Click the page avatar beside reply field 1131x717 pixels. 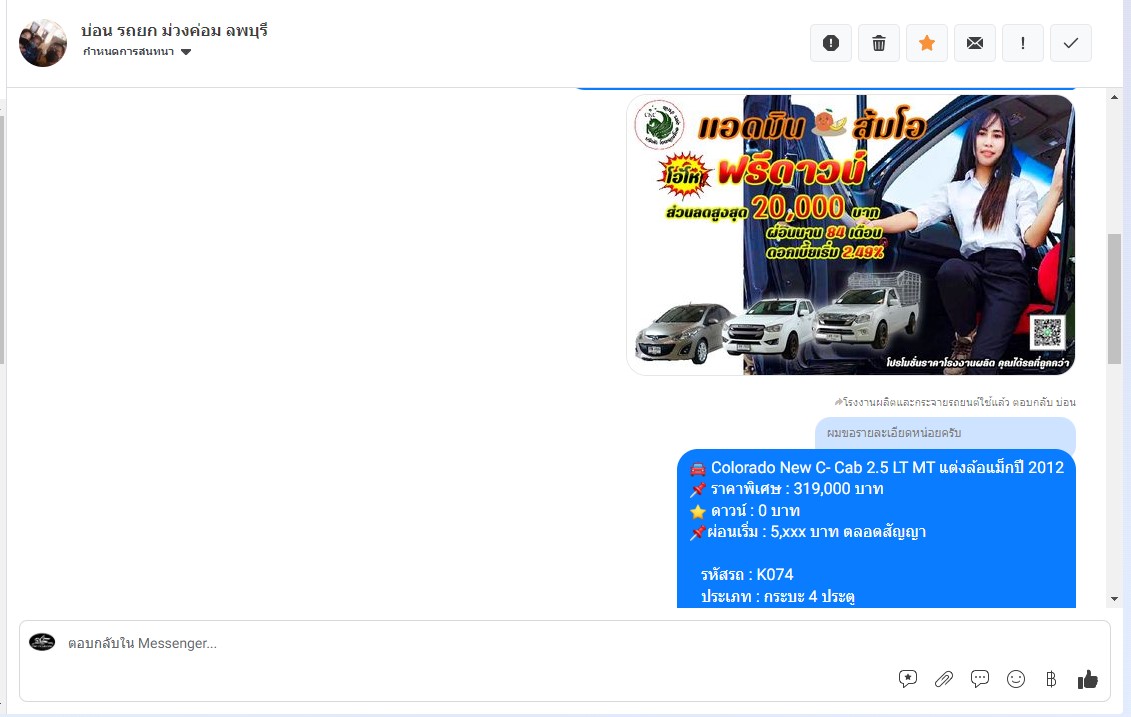42,642
